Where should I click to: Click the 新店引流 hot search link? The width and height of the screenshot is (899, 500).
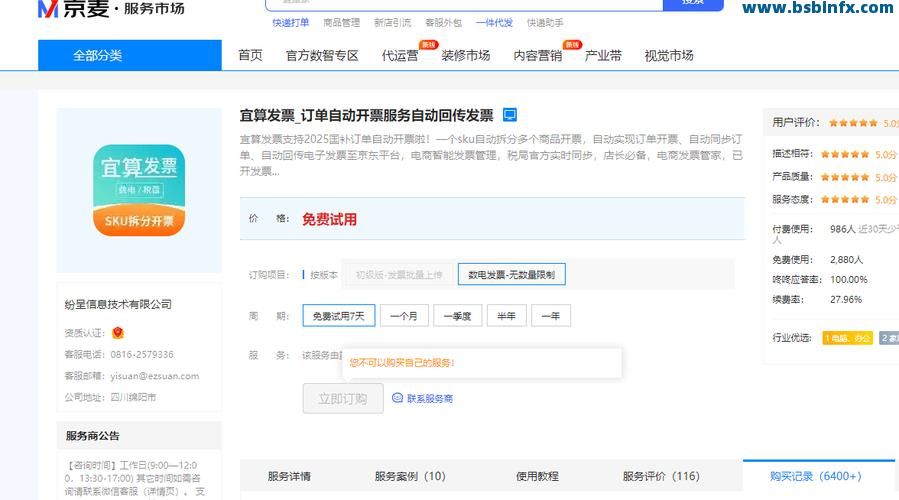(x=393, y=23)
